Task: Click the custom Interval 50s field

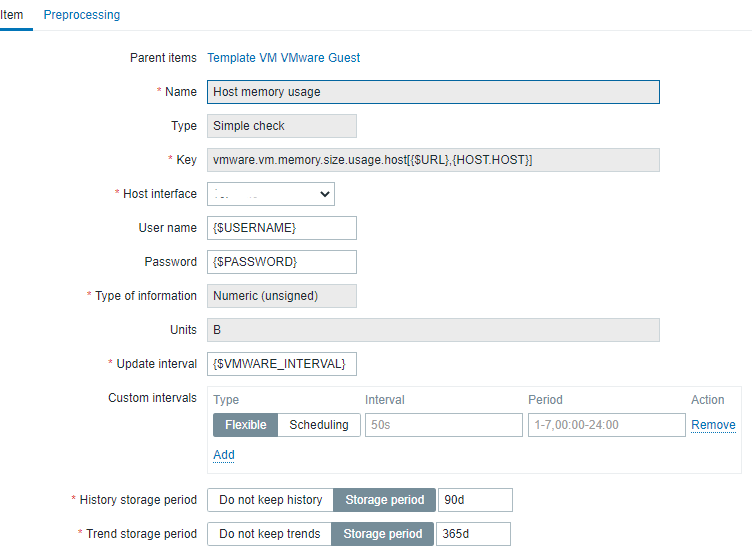Action: tap(443, 425)
